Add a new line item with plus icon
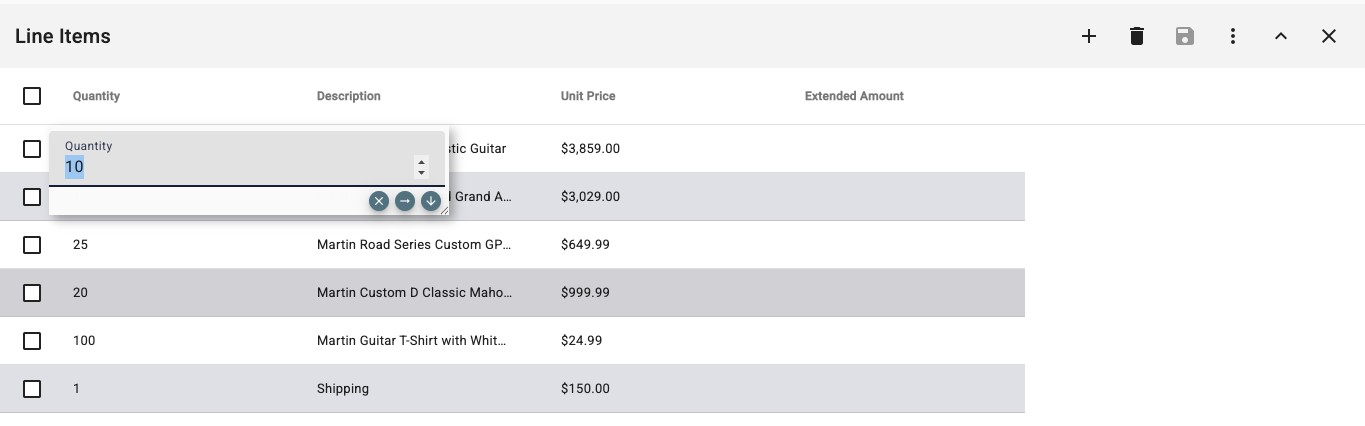1365x426 pixels. tap(1089, 37)
